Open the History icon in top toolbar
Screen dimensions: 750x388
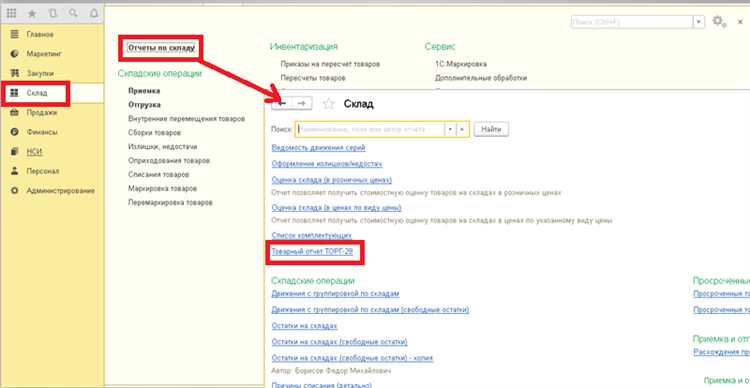pos(53,14)
